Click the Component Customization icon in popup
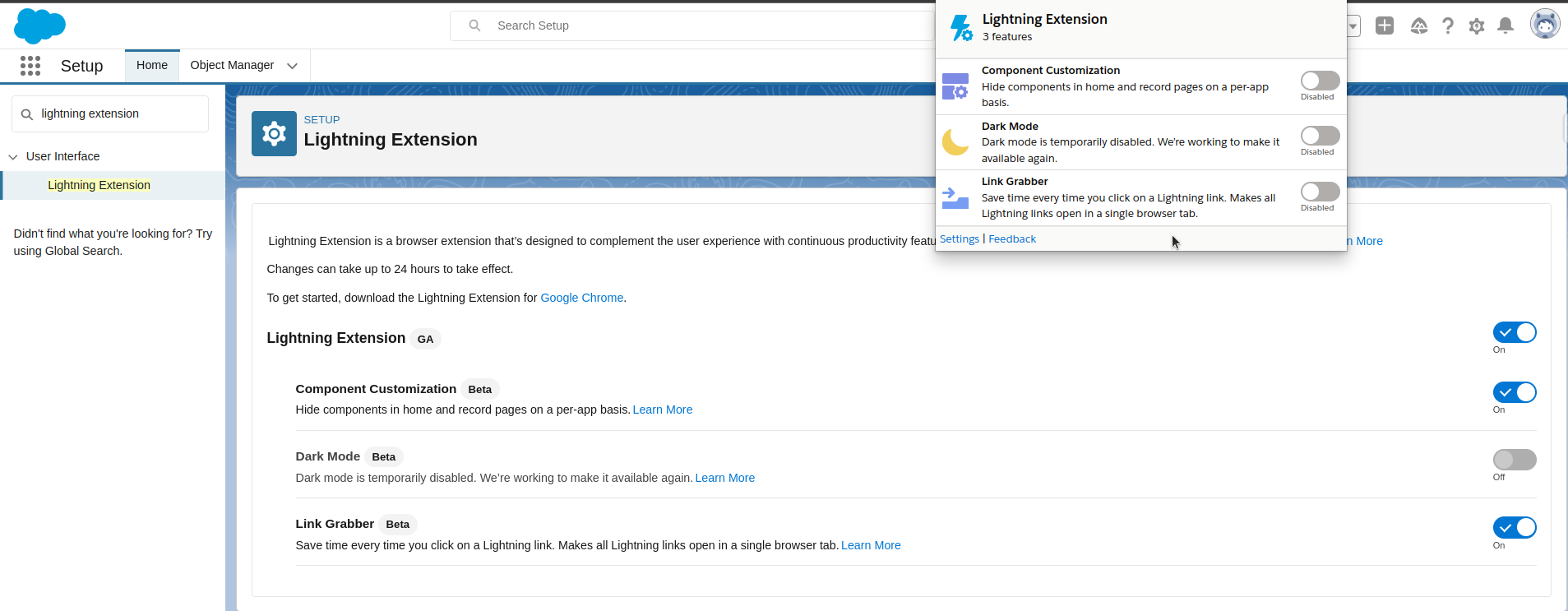 pyautogui.click(x=955, y=86)
